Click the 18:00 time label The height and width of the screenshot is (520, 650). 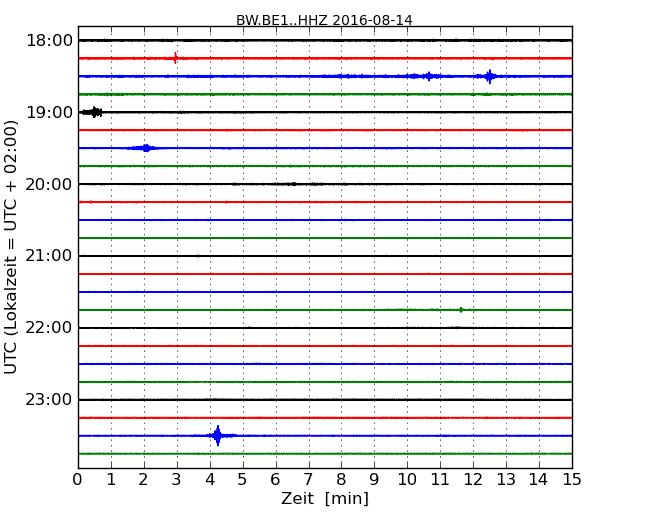click(49, 41)
